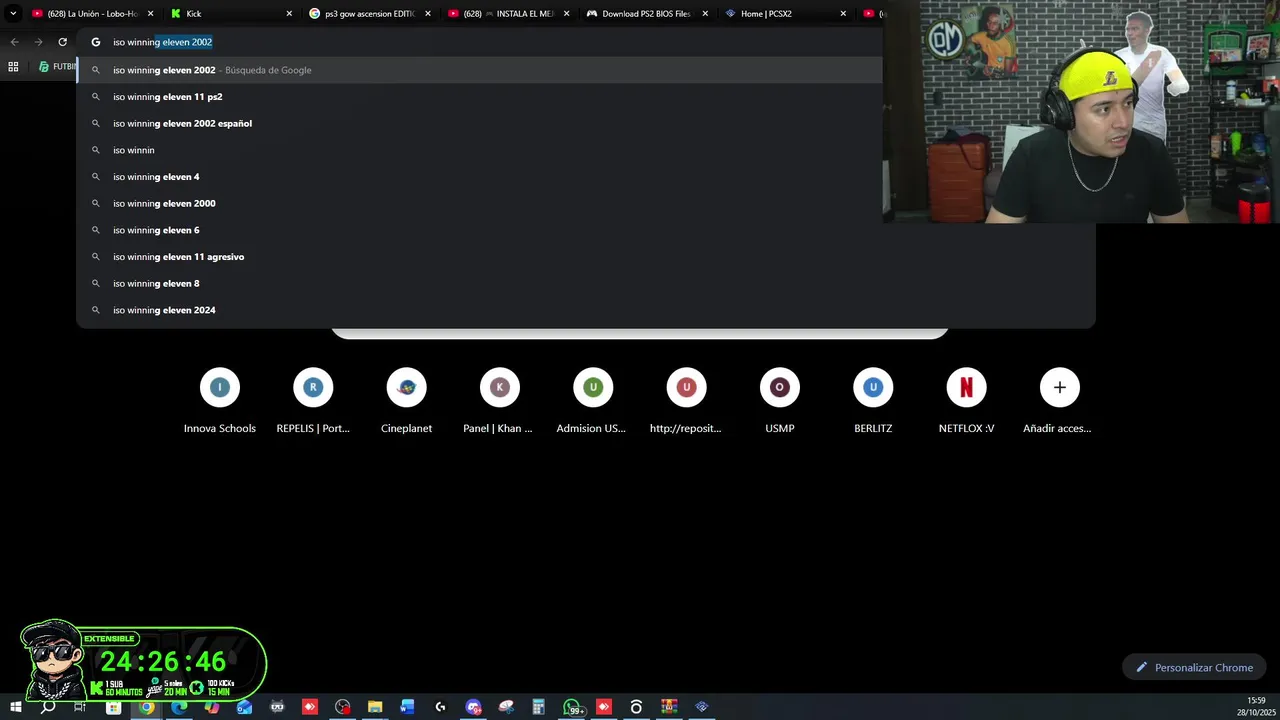Open the REPELIS shortcut
This screenshot has width=1280, height=720.
(x=313, y=401)
